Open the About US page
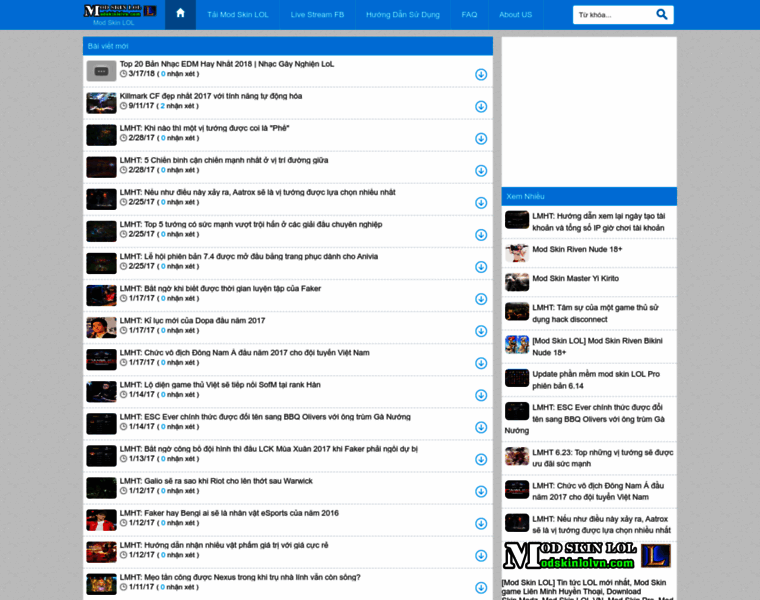760x600 pixels. click(x=515, y=15)
